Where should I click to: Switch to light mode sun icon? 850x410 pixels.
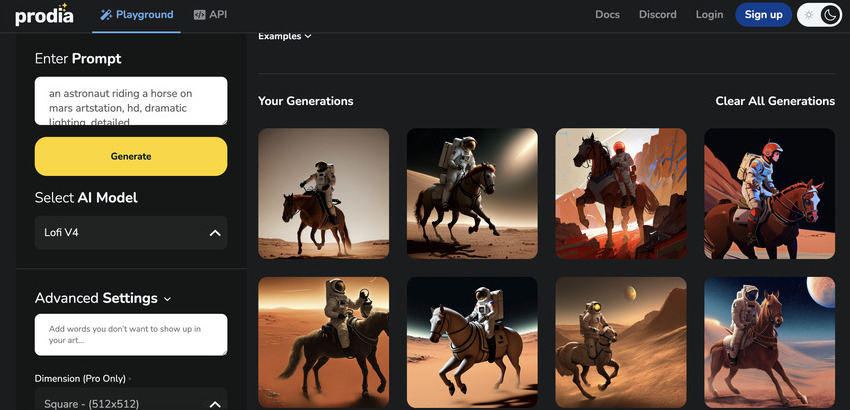coord(809,15)
